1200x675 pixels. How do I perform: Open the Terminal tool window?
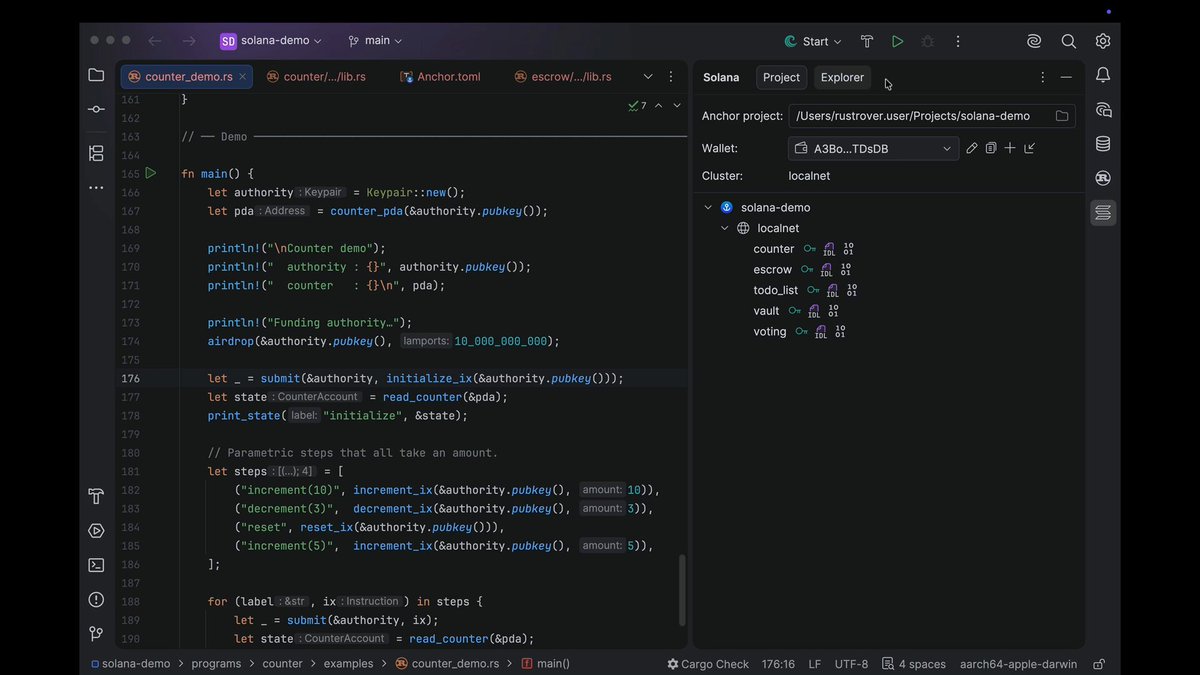96,565
